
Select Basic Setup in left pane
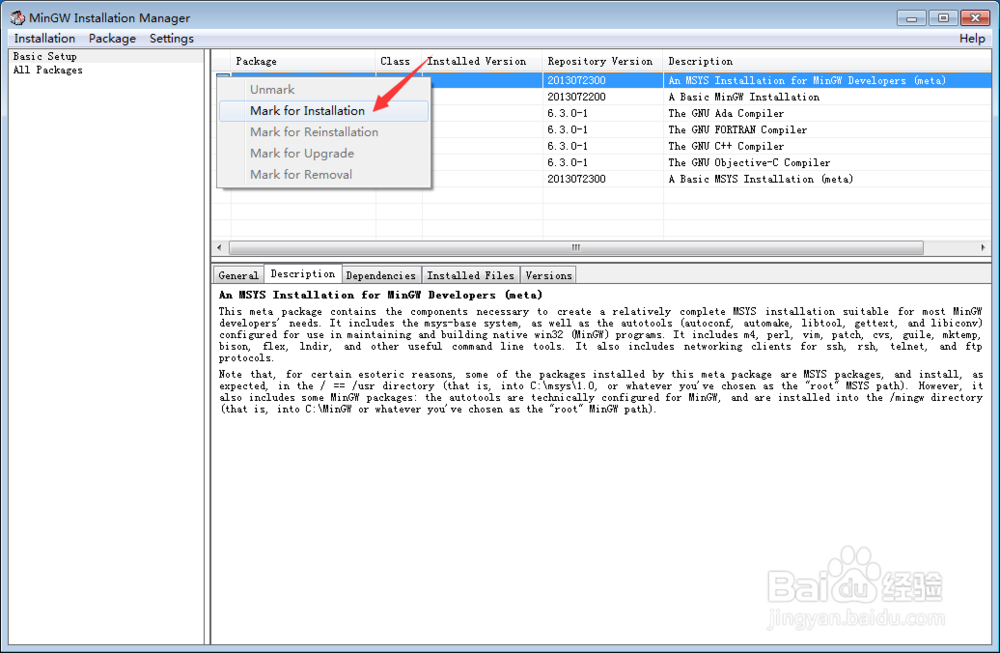45,56
